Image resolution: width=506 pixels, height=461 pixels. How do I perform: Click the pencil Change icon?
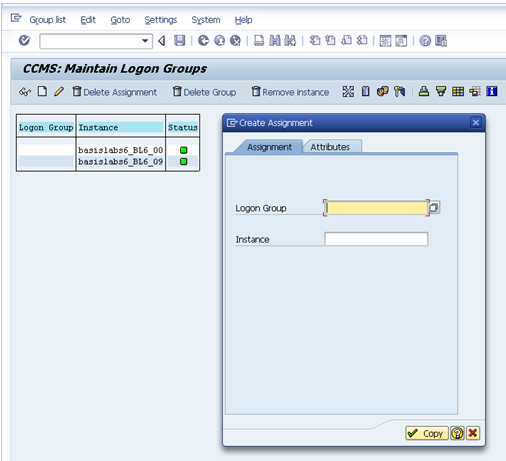(x=59, y=91)
